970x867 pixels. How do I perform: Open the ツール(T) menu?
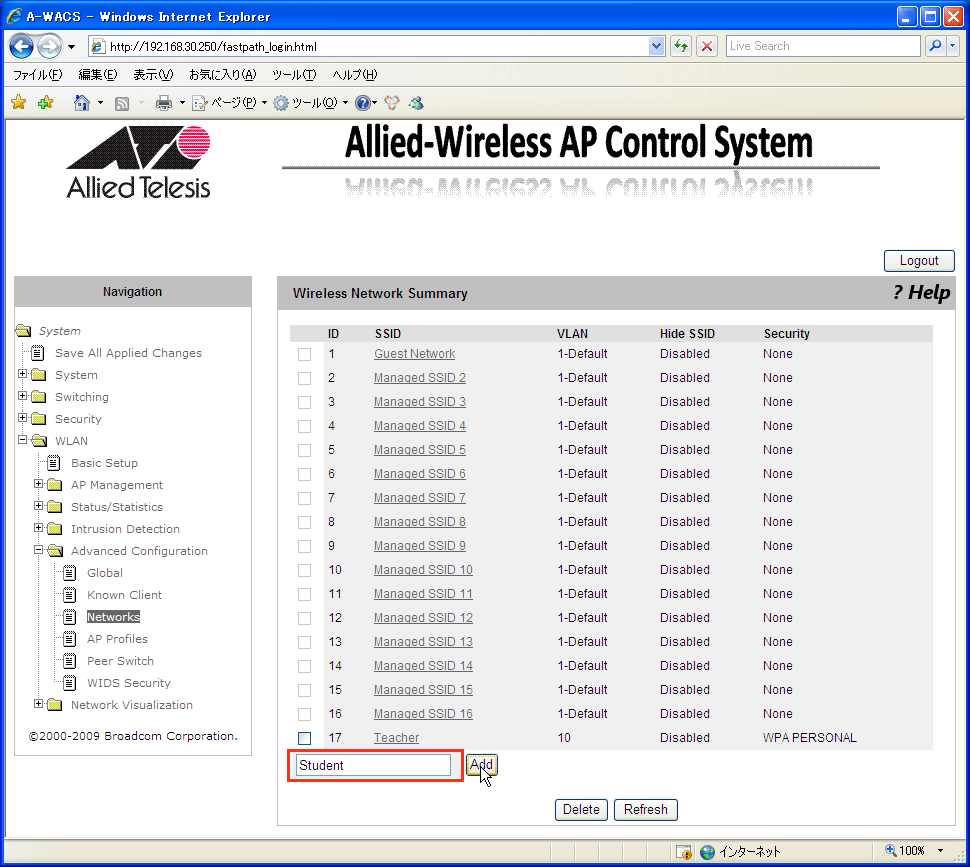(294, 75)
